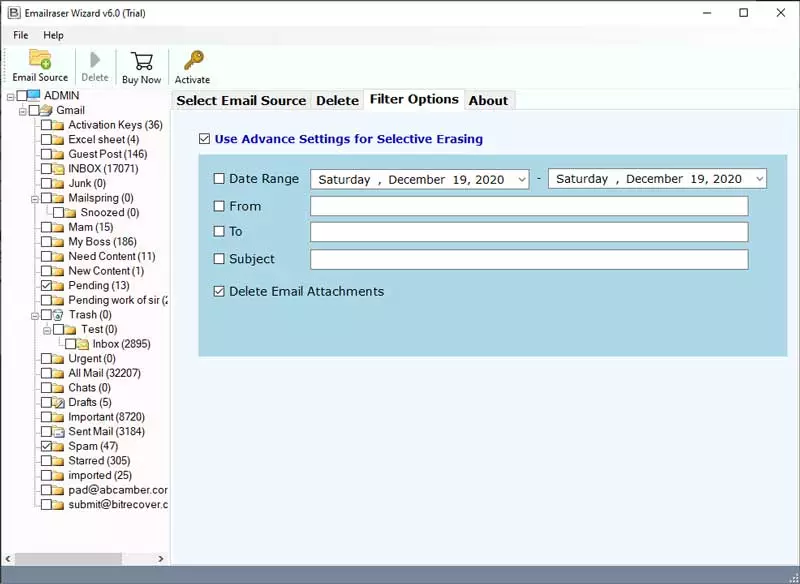Viewport: 800px width, 584px height.
Task: Open Buy Now shopping cart icon
Action: click(x=142, y=61)
